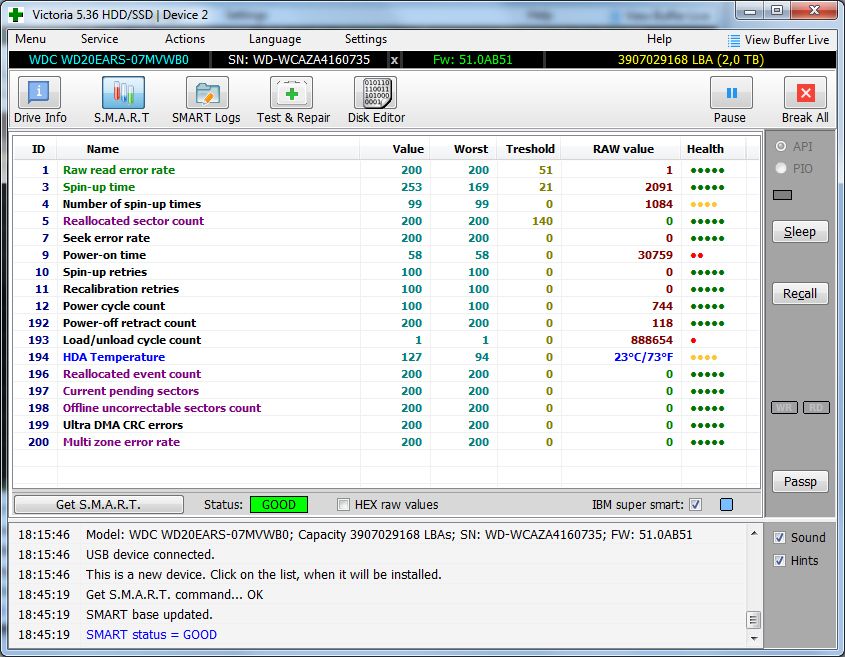845x657 pixels.
Task: Open the Language menu
Action: 275,39
